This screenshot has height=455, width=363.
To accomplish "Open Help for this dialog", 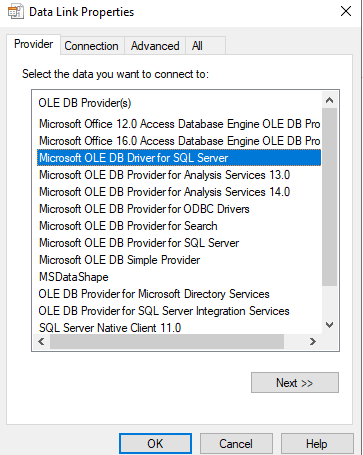I will (317, 444).
